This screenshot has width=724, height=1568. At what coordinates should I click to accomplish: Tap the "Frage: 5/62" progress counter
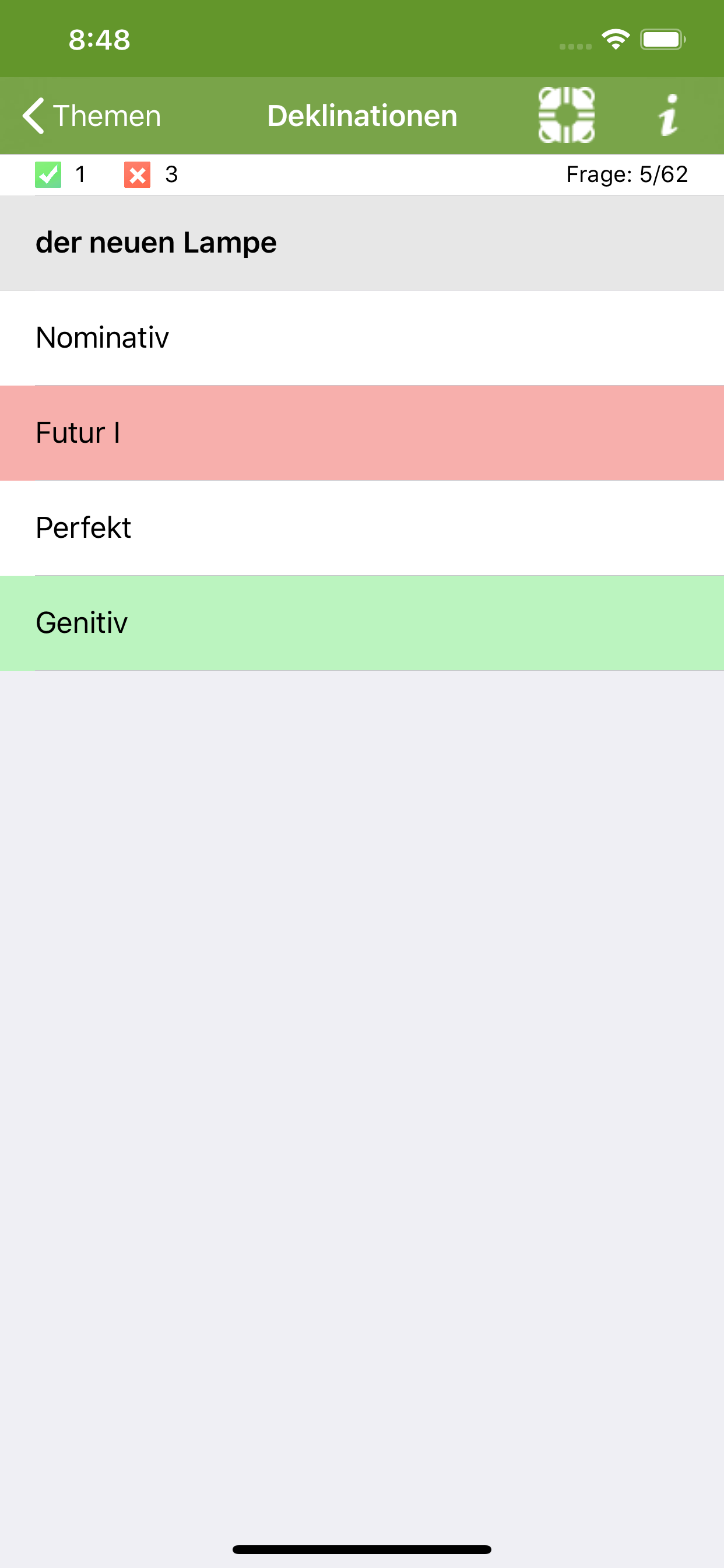tap(627, 174)
